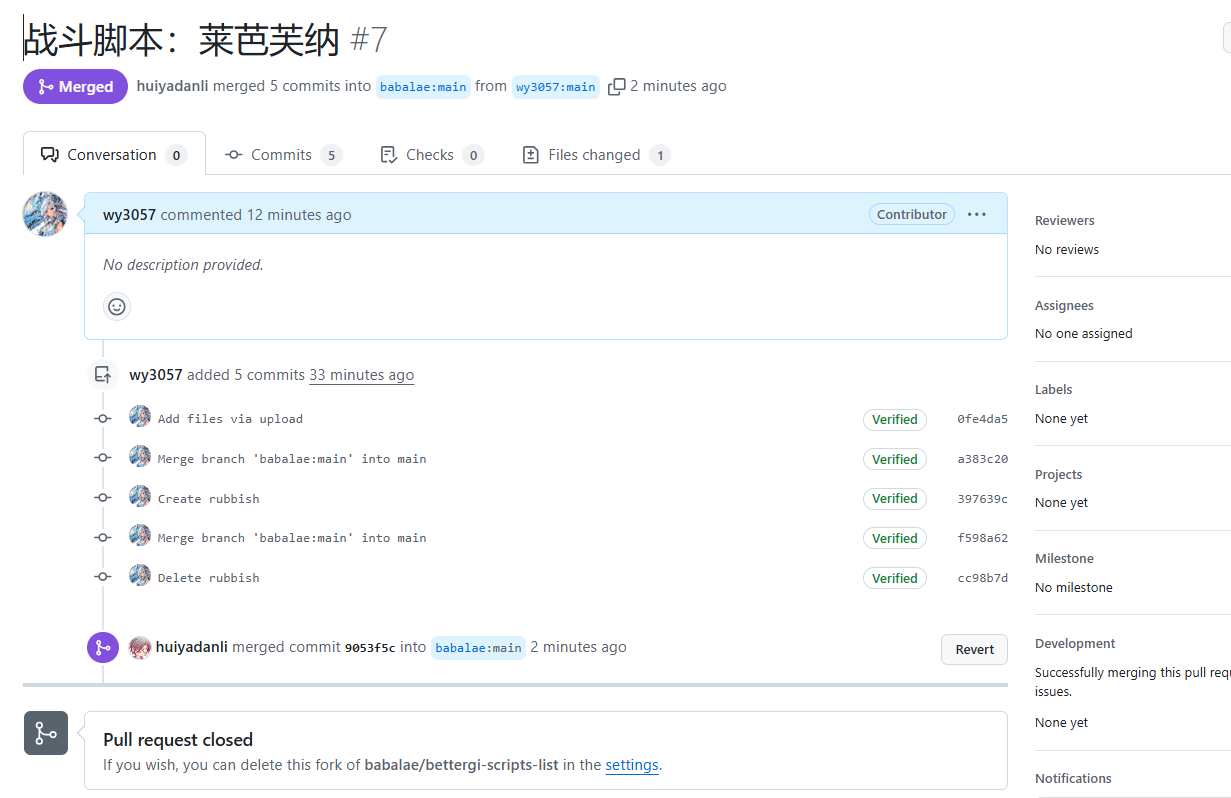Click wy3057's avatar beside the comment

[x=45, y=214]
